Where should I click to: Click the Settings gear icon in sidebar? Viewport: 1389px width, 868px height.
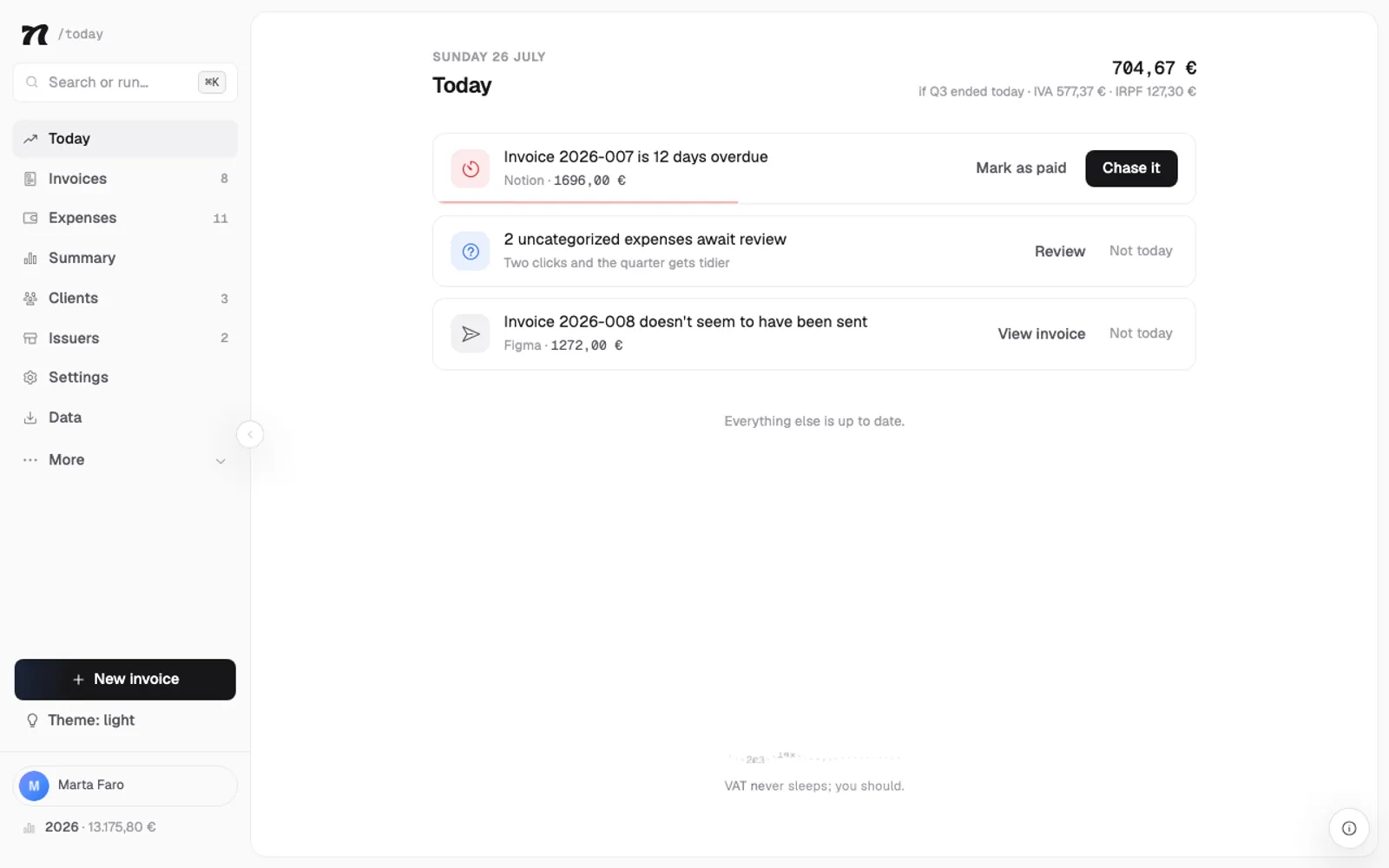[30, 378]
